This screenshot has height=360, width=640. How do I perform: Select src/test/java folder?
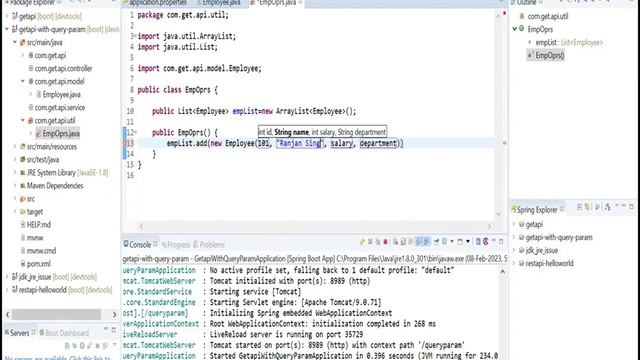click(x=43, y=160)
